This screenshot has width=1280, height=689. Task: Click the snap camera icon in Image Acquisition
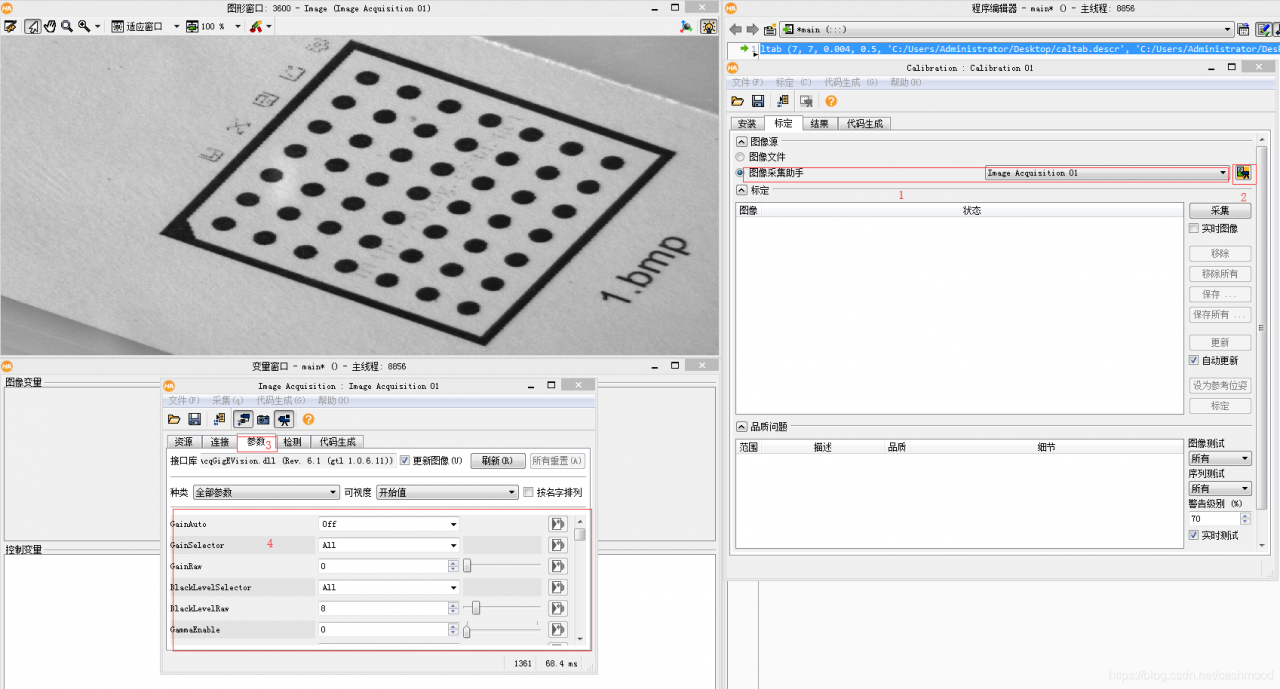pos(263,419)
